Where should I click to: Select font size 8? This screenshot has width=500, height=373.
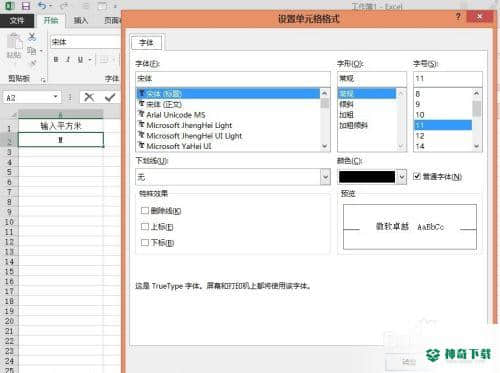point(443,94)
